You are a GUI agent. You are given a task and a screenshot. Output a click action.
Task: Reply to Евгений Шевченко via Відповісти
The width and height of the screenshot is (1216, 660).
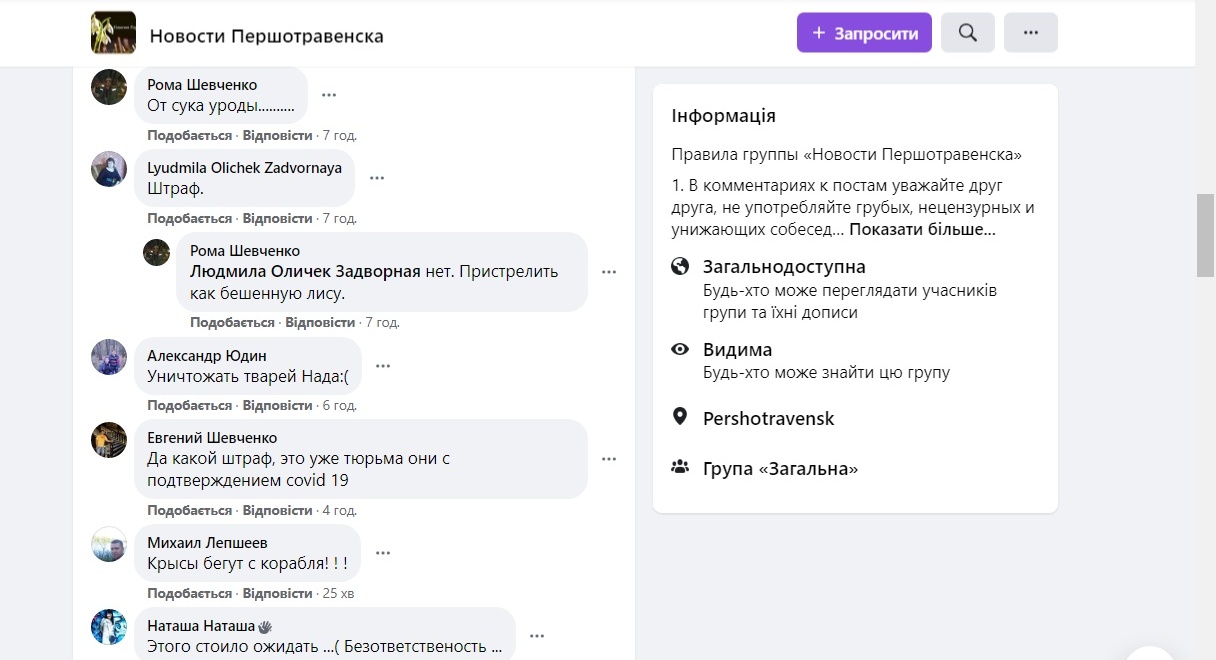tap(278, 510)
